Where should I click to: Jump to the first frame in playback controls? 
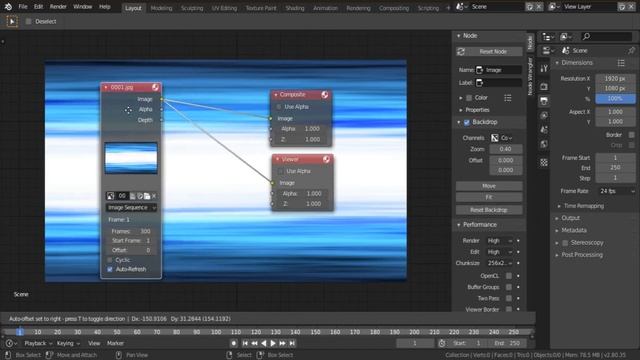[x=245, y=344]
